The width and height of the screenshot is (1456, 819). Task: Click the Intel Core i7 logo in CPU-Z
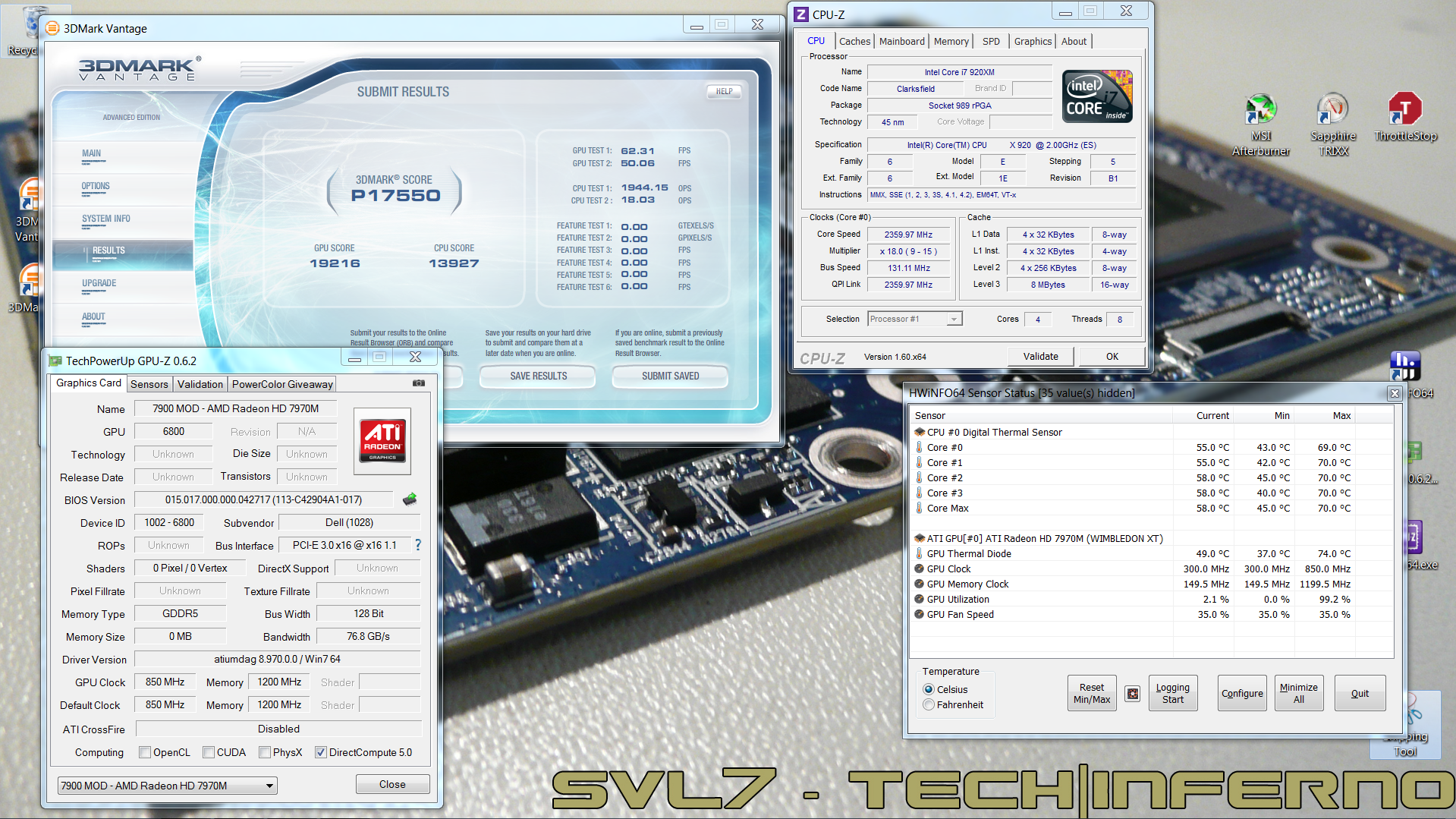[x=1097, y=96]
